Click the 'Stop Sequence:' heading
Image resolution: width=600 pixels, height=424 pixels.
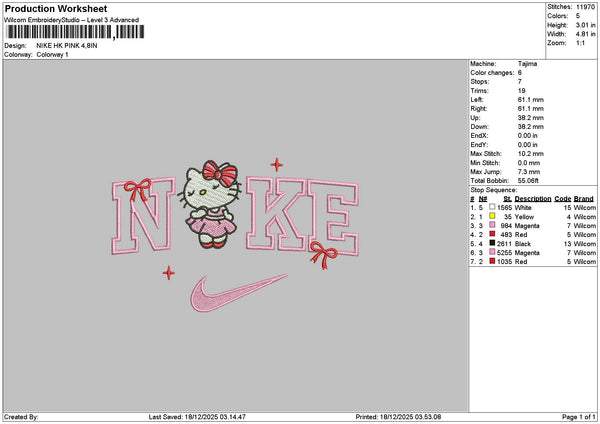pyautogui.click(x=494, y=190)
